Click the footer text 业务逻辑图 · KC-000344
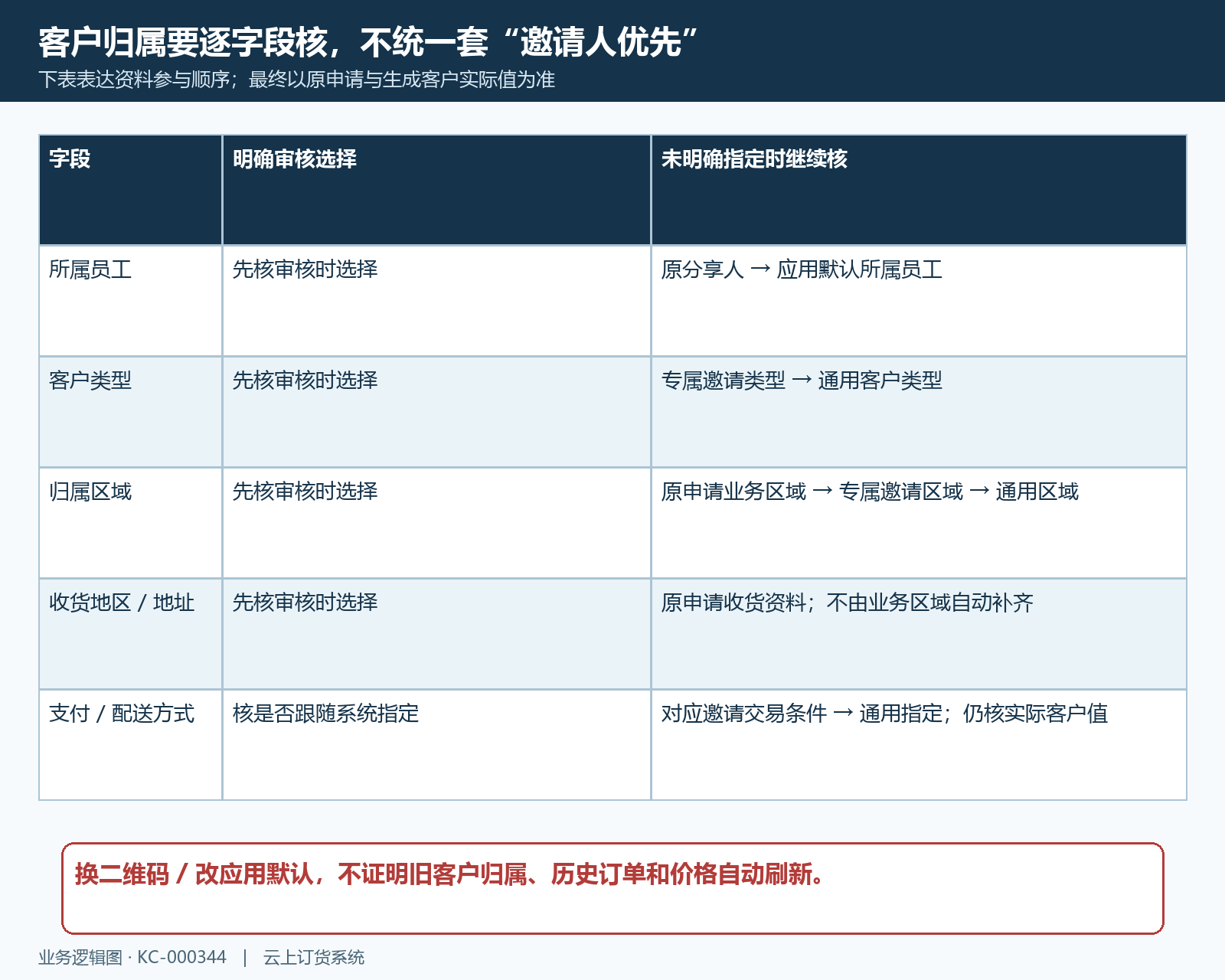The height and width of the screenshot is (980, 1225). [132, 957]
